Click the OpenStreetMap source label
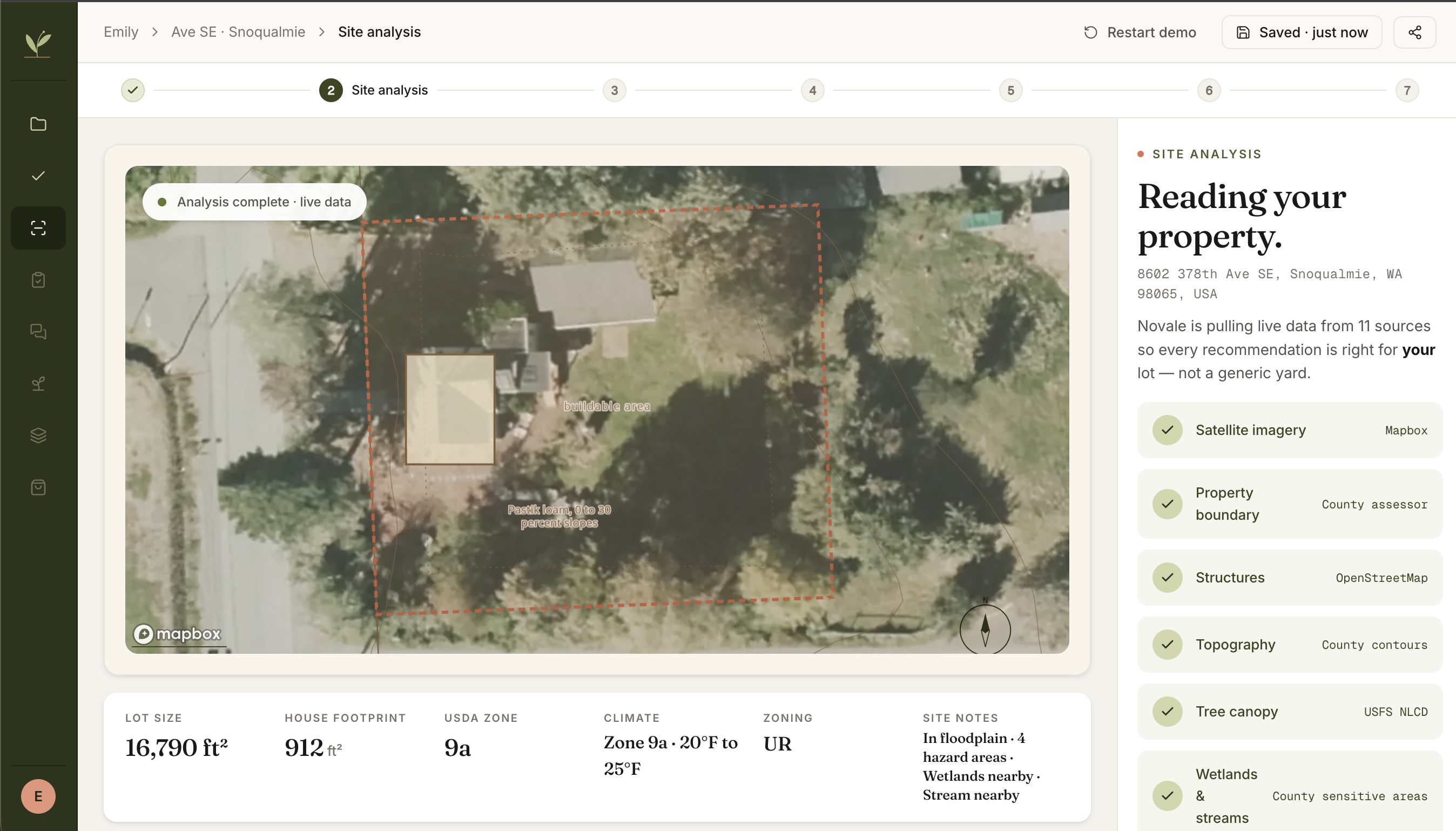Screen dimensions: 1456x831 [x=1381, y=578]
